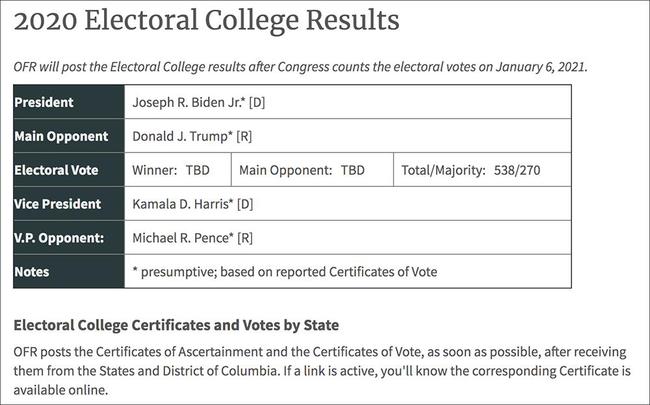Click the "Total/Majority: 538/270" cell
650x405 pixels.
point(481,170)
